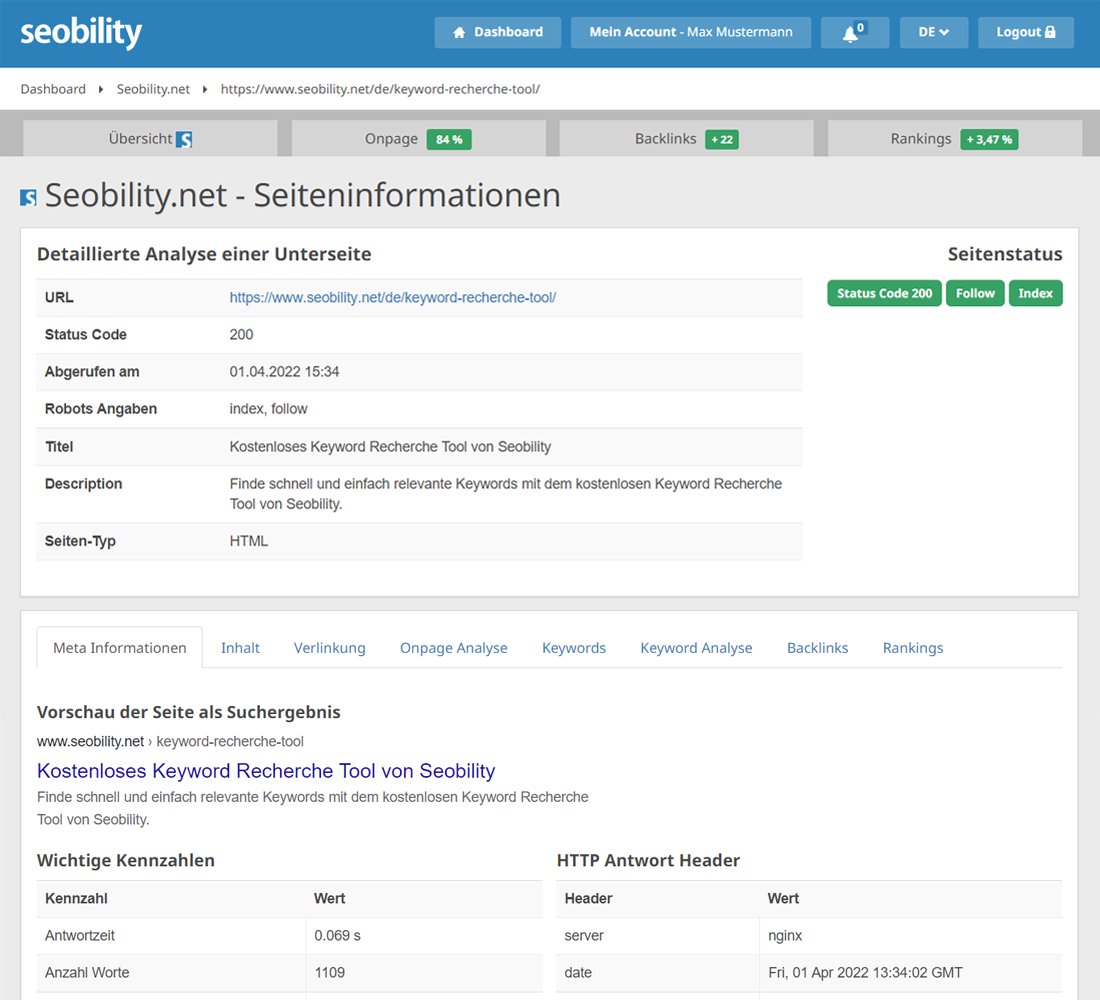Viewport: 1100px width, 1000px height.
Task: Click the Seobility S icon in Übersicht tab
Action: tap(184, 140)
